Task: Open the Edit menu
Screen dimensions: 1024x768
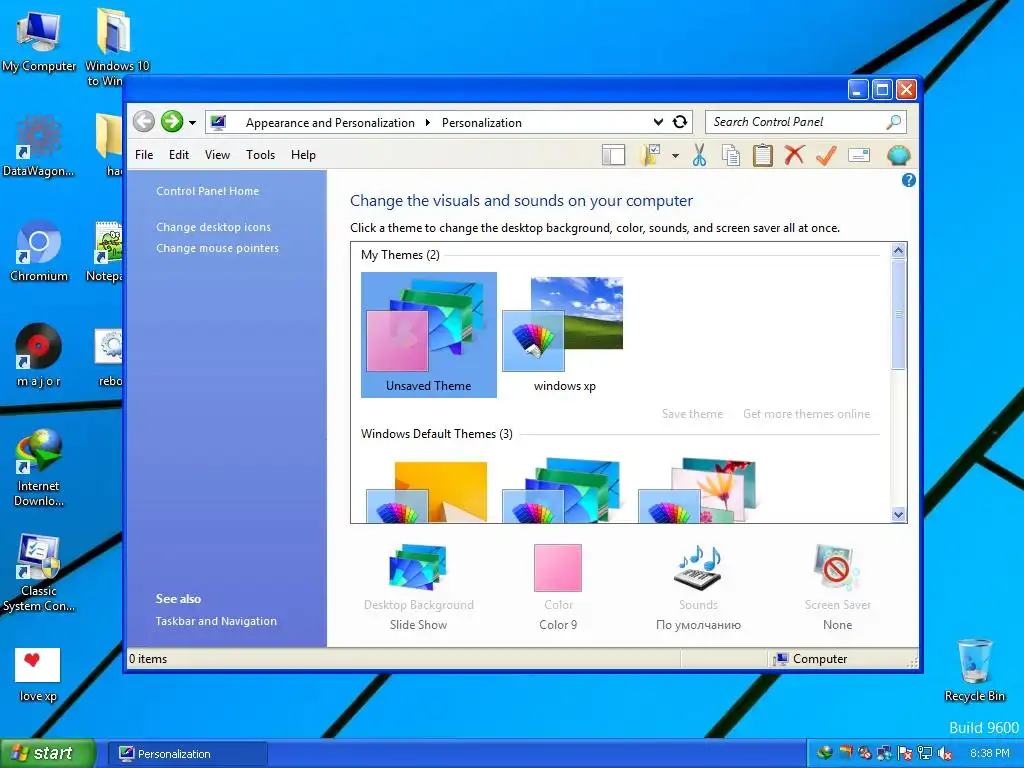Action: point(178,155)
